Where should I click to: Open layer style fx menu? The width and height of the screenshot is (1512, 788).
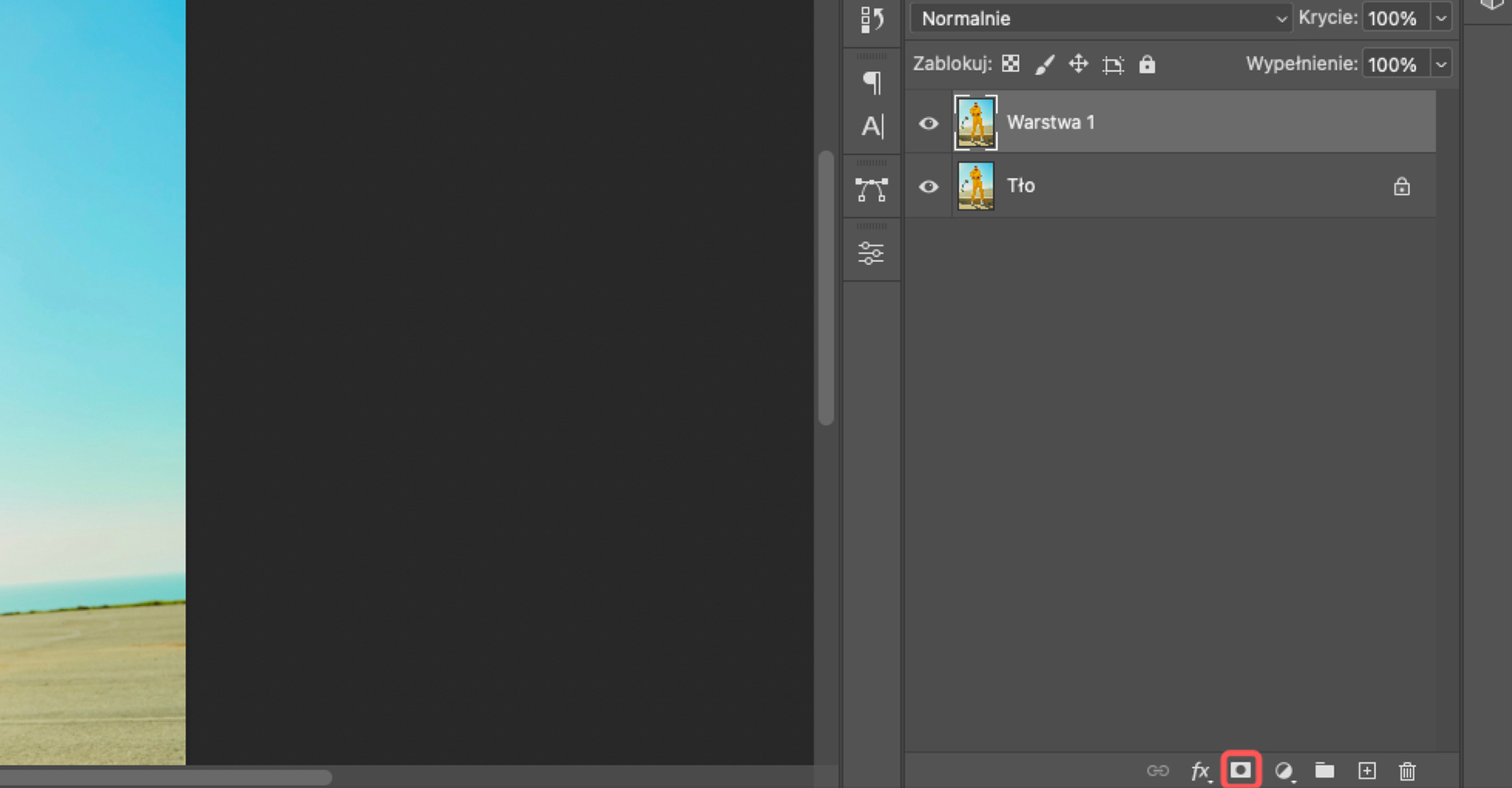coord(1200,771)
